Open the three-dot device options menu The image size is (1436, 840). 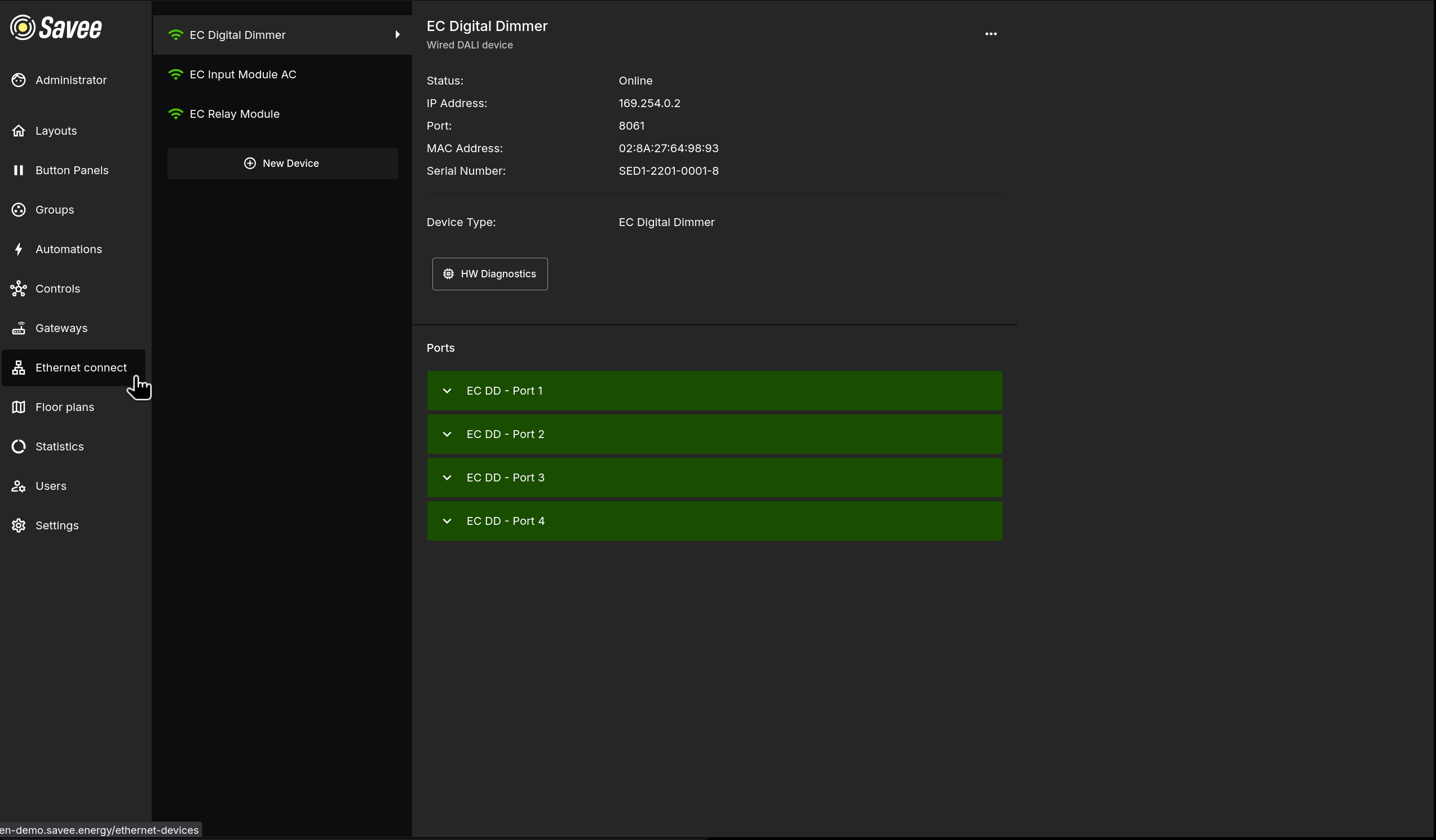pos(991,34)
